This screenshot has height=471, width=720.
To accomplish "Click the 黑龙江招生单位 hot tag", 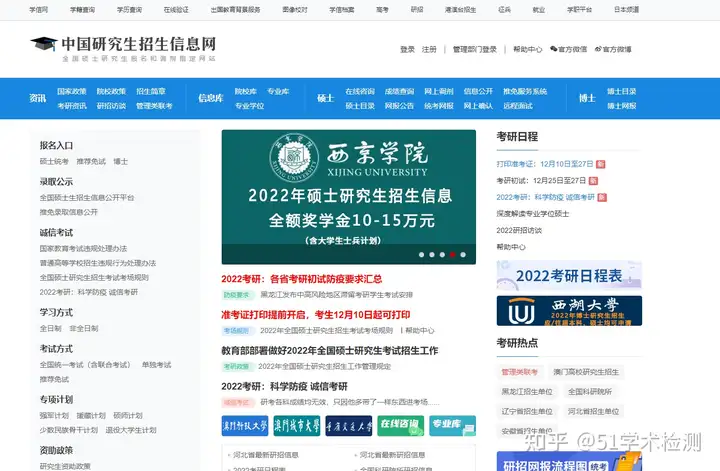I will [x=527, y=392].
